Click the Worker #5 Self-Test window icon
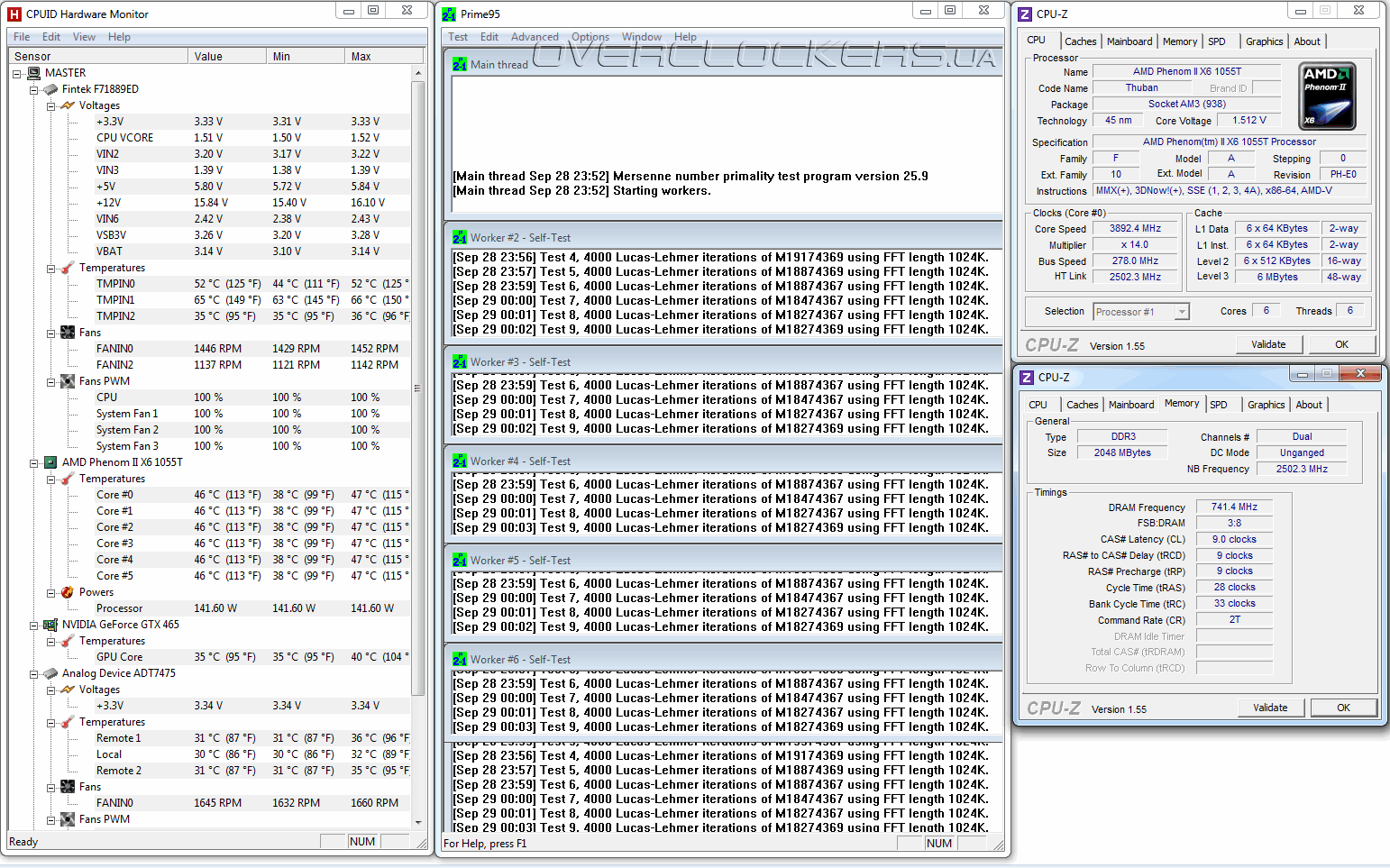This screenshot has height=868, width=1390. coord(460,561)
